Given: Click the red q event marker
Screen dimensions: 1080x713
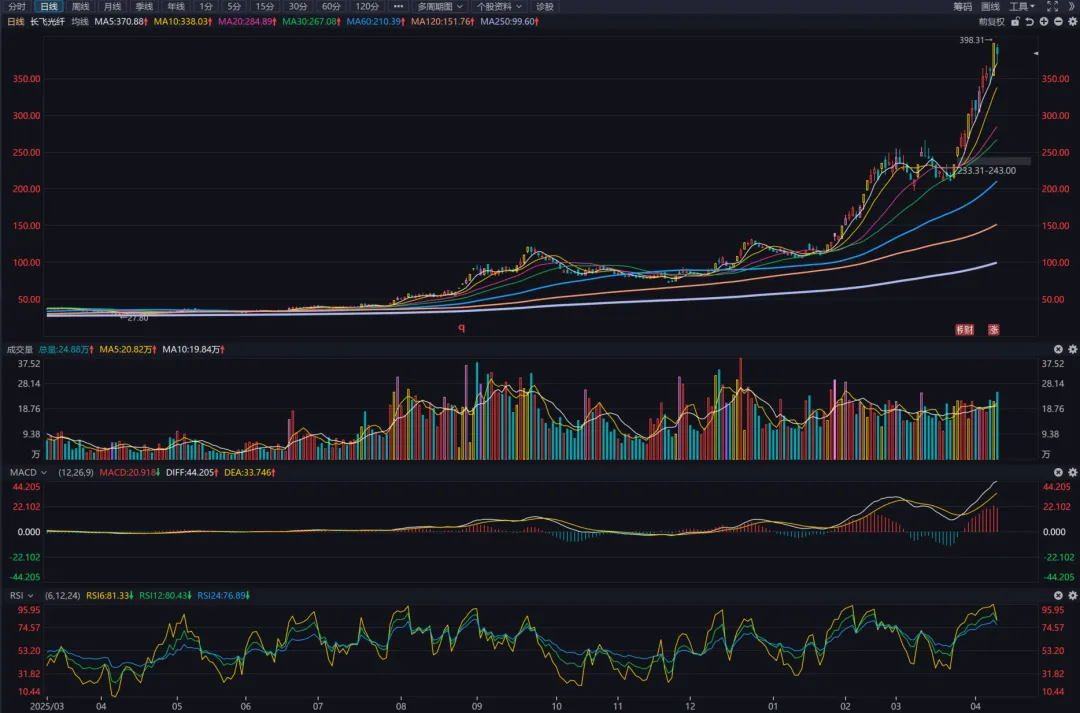Looking at the screenshot, I should (461, 328).
